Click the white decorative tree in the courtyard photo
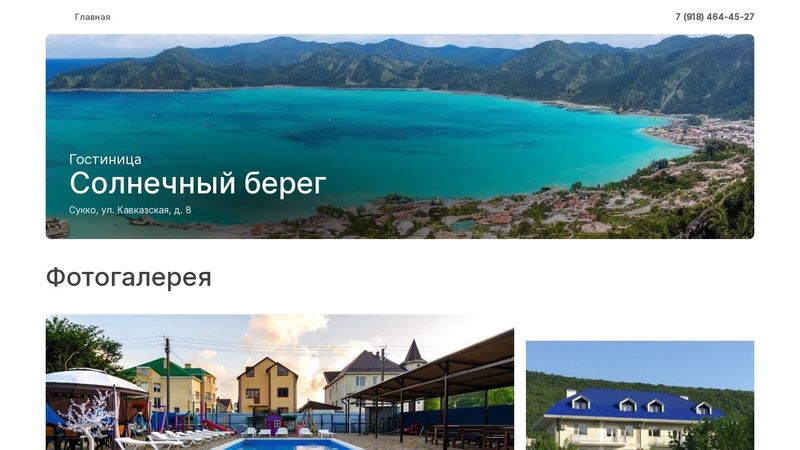Screen dimensions: 800x450 click(88, 418)
